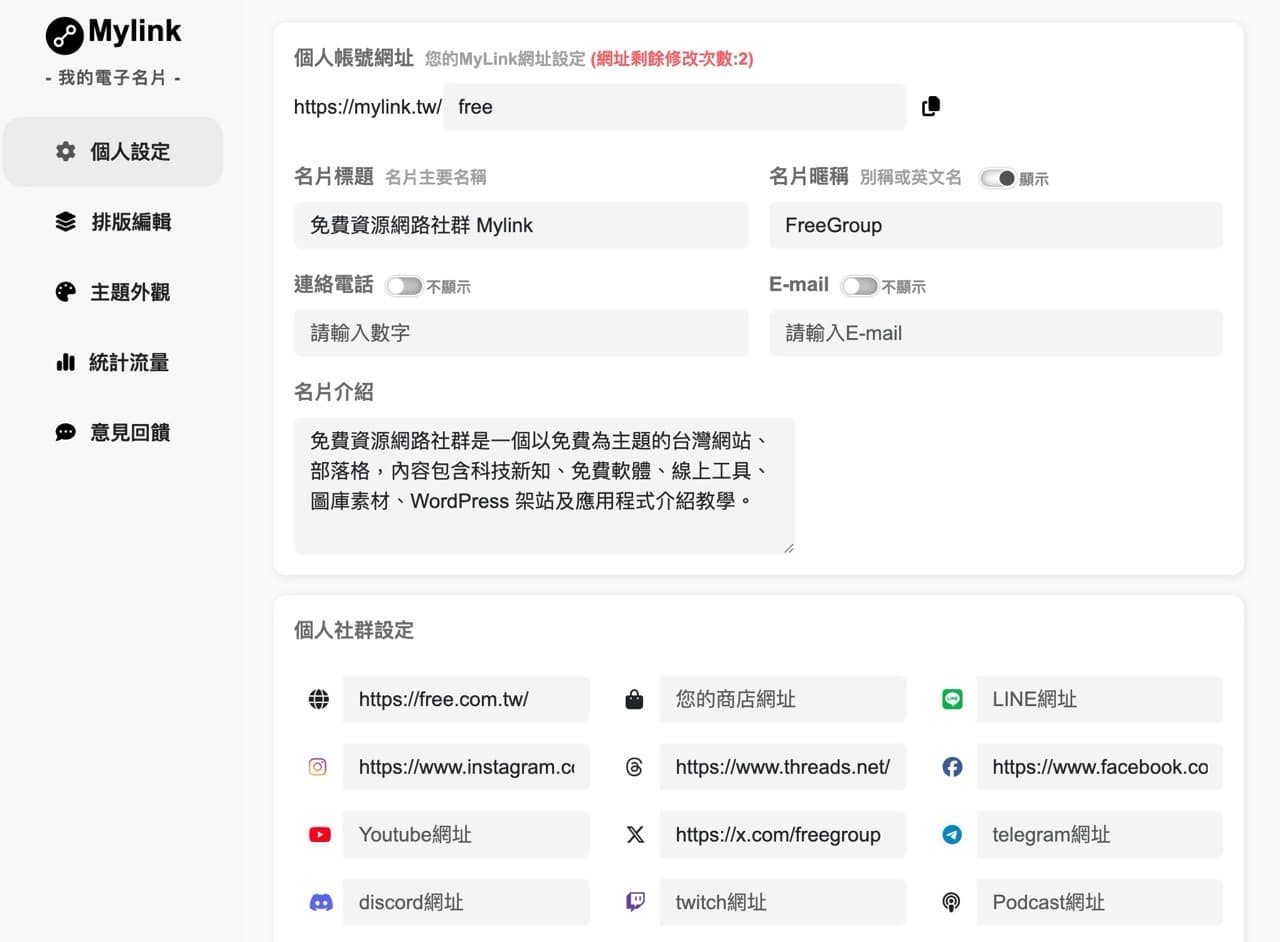1280x942 pixels.
Task: Click the green LINE icon
Action: [952, 700]
